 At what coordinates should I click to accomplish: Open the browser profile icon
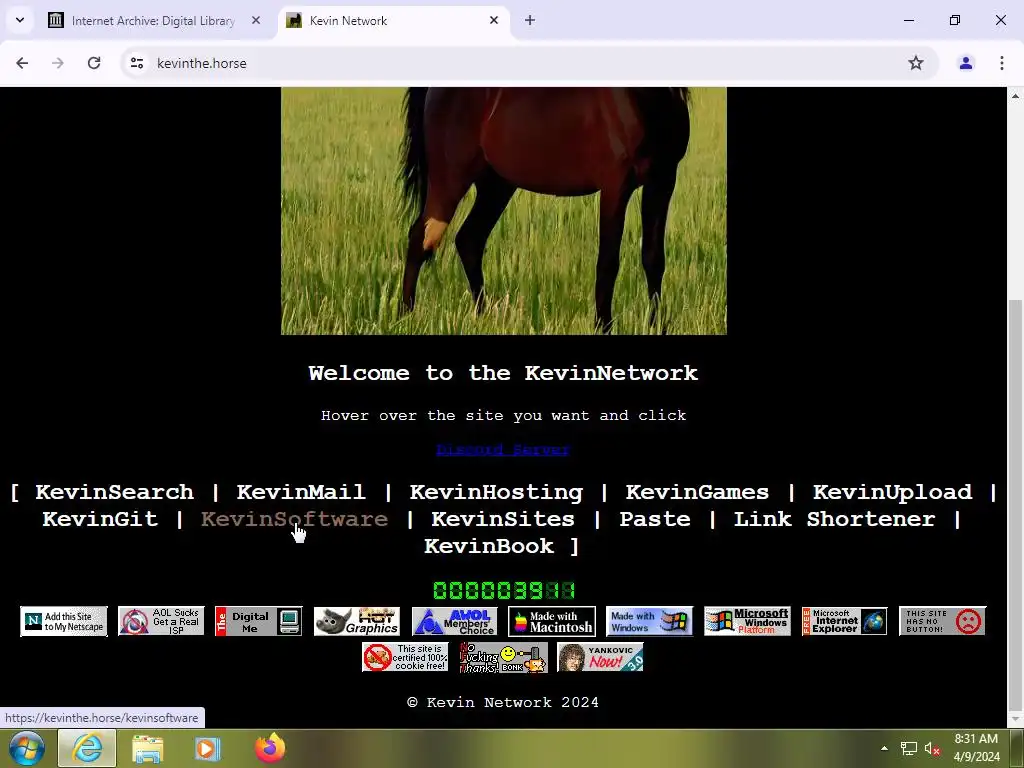click(x=965, y=63)
